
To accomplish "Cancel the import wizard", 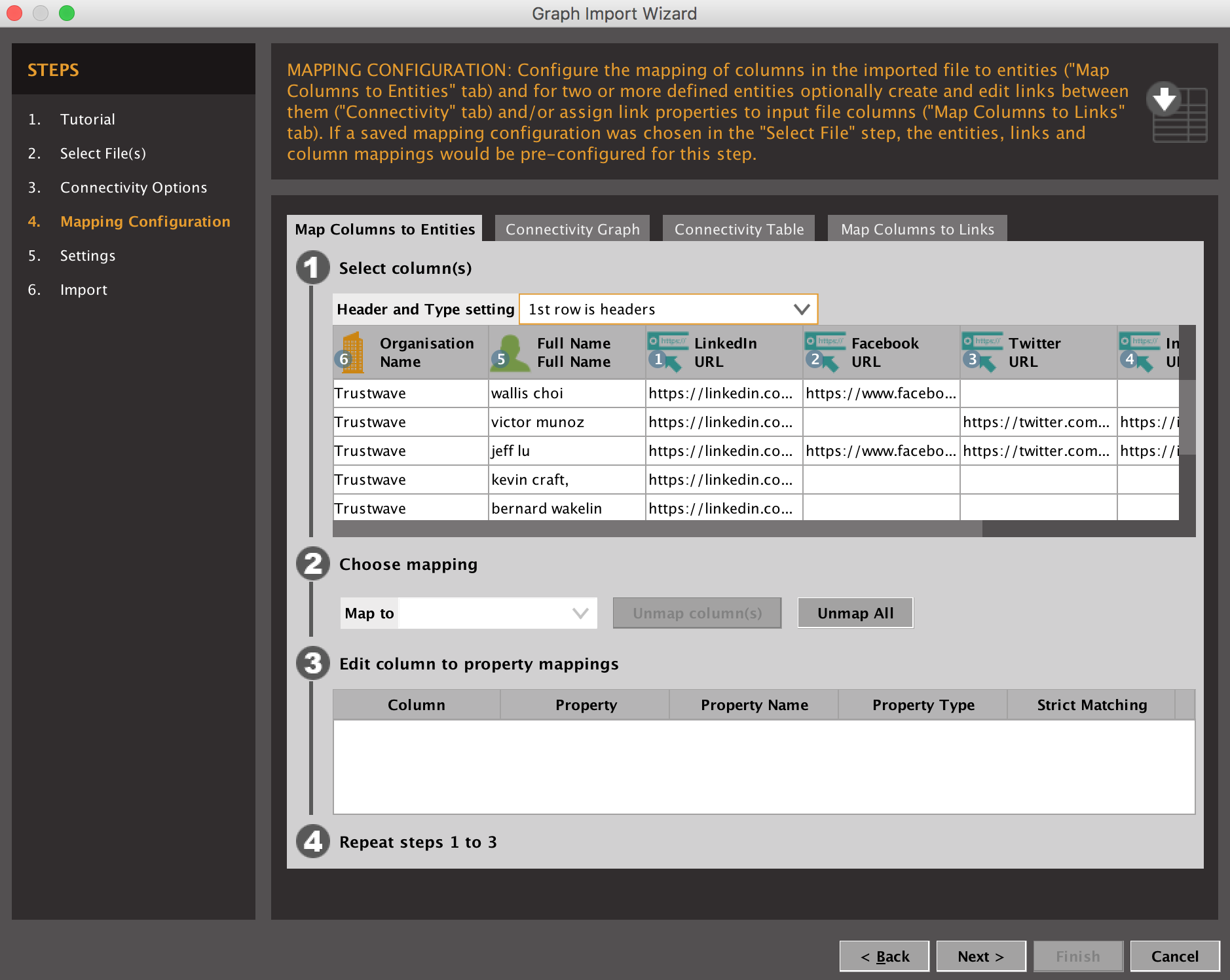I will tap(1174, 956).
